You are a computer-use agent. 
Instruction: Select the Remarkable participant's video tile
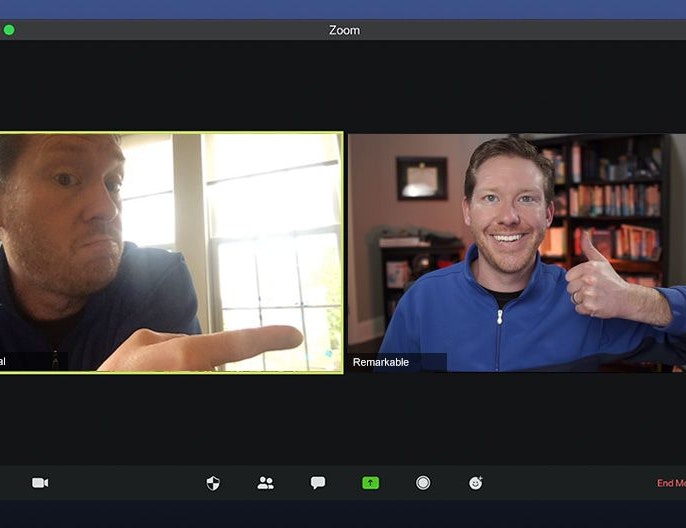coord(516,252)
